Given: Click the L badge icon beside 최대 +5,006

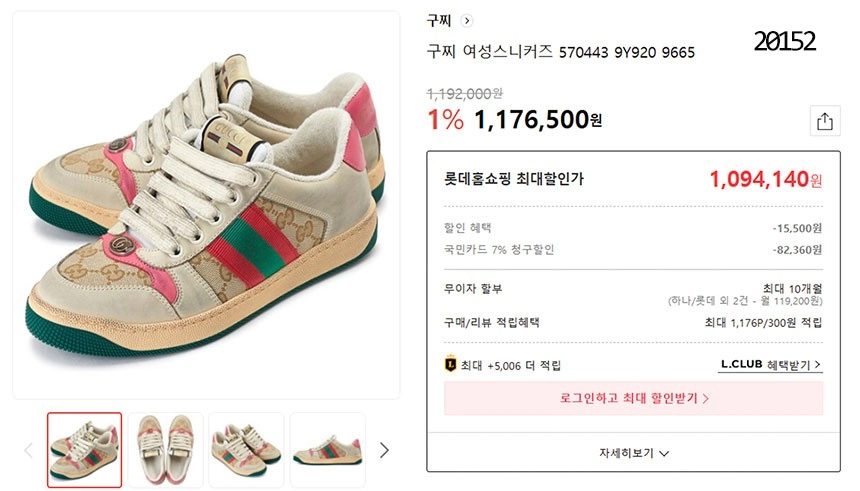Looking at the screenshot, I should pyautogui.click(x=451, y=365).
